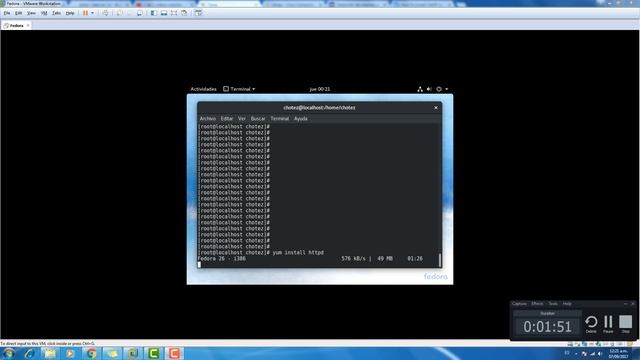The height and width of the screenshot is (360, 640).
Task: Expand the power options dropdown arrow
Action: (x=92, y=13)
